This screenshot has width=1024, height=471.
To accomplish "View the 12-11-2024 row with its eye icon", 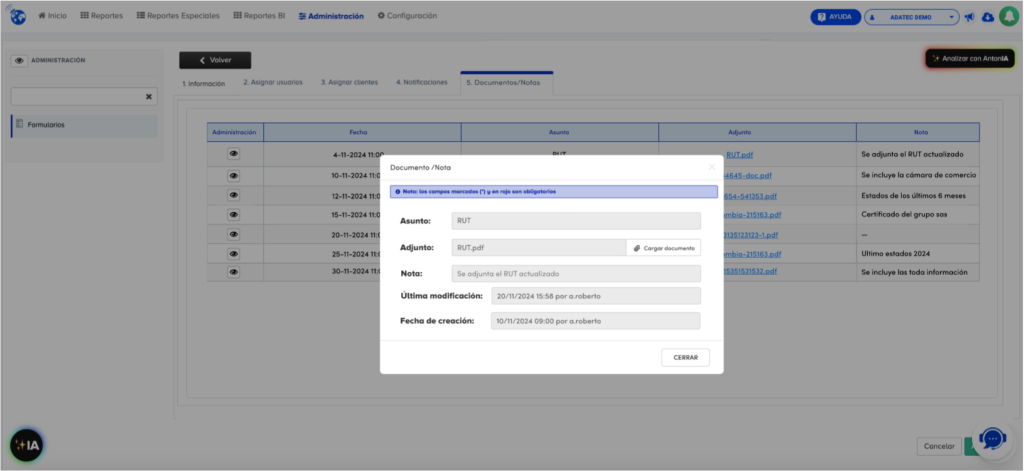I will [234, 195].
